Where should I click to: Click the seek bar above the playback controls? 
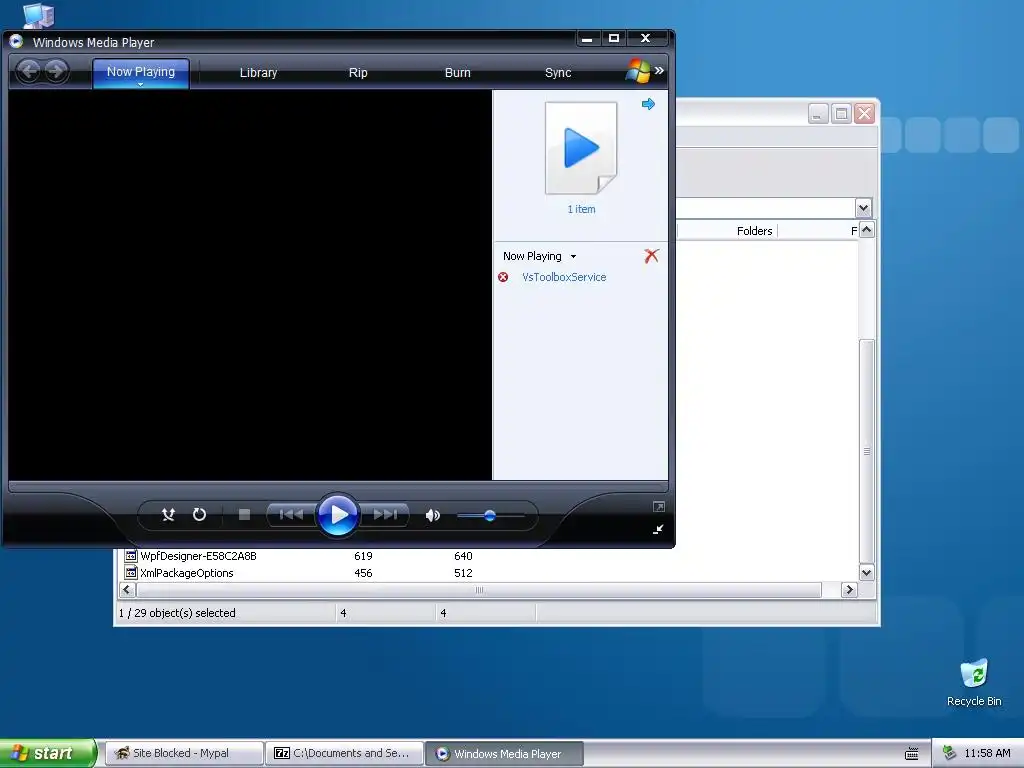tap(338, 487)
